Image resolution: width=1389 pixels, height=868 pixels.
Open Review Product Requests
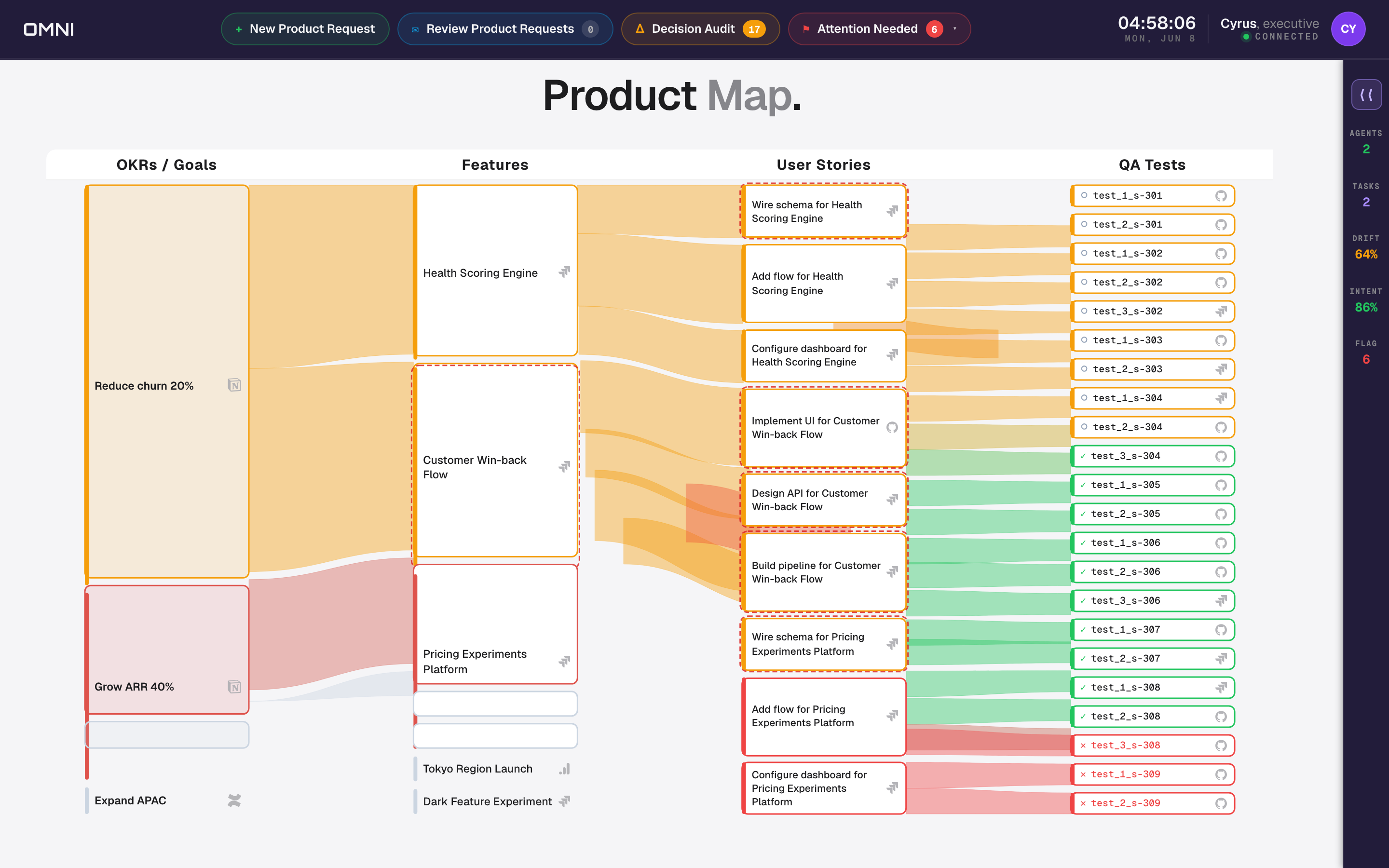point(504,29)
